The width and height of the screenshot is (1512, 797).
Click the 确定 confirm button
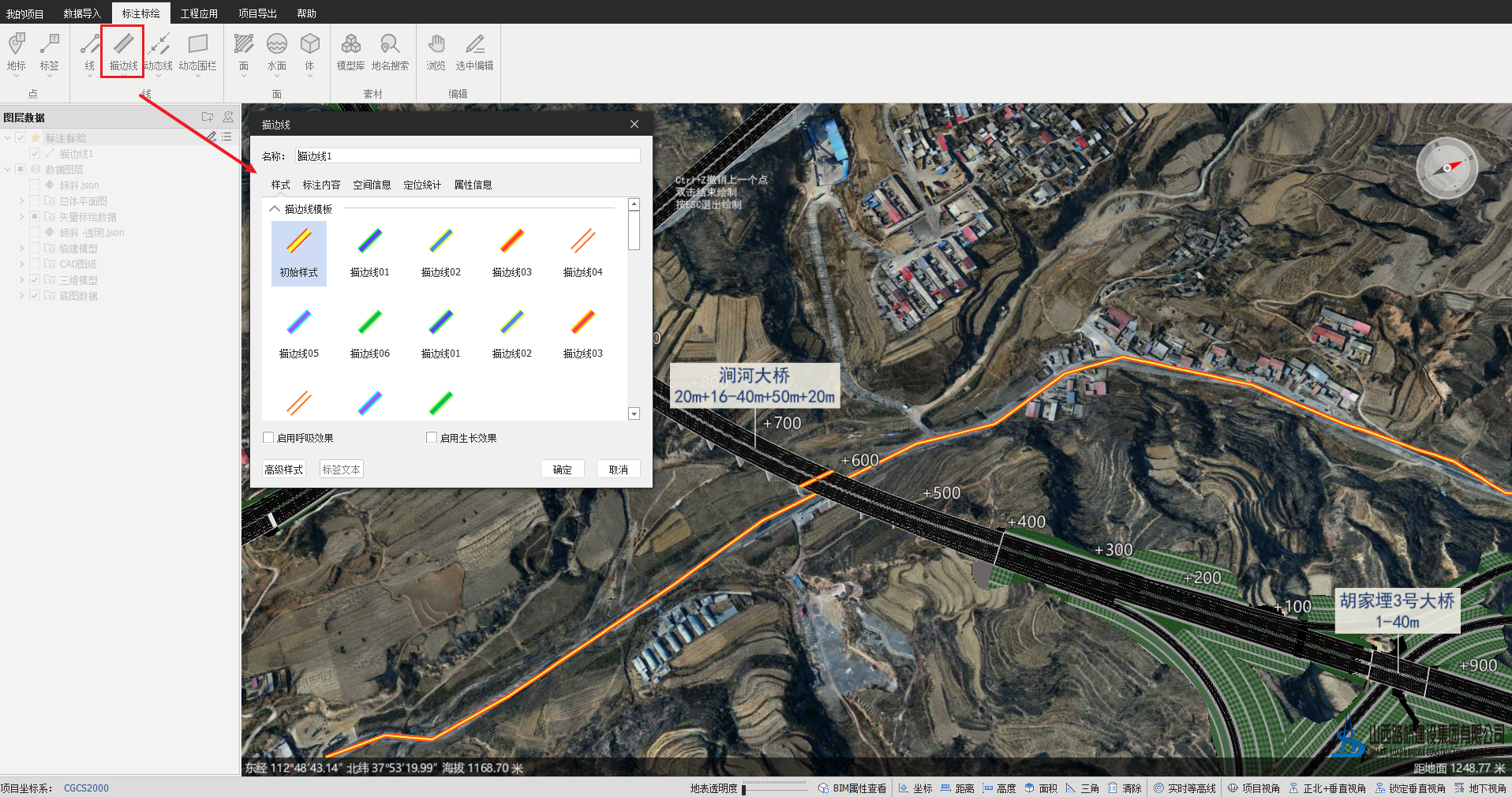pyautogui.click(x=562, y=470)
